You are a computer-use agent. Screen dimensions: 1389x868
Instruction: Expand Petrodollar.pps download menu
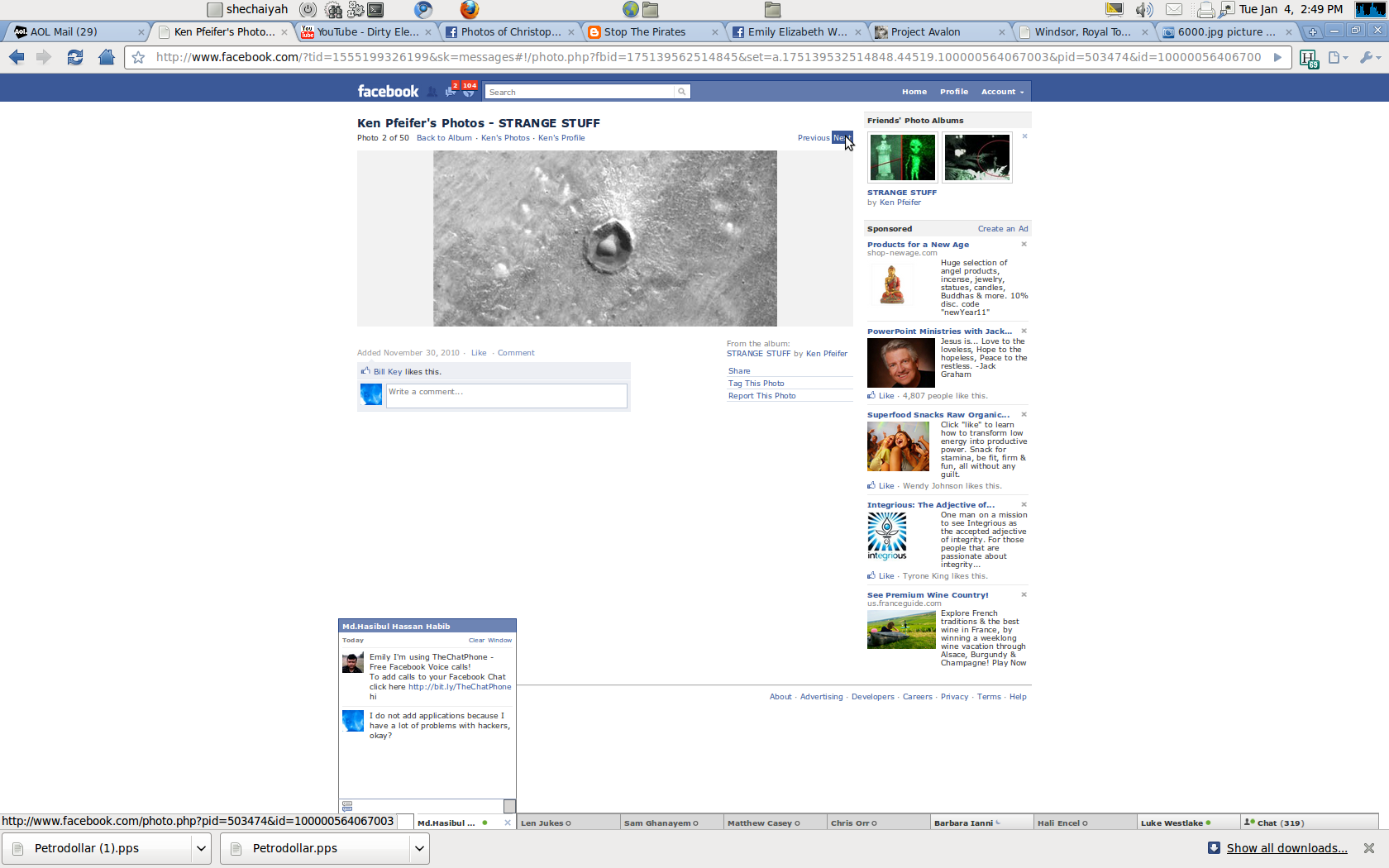[x=419, y=848]
